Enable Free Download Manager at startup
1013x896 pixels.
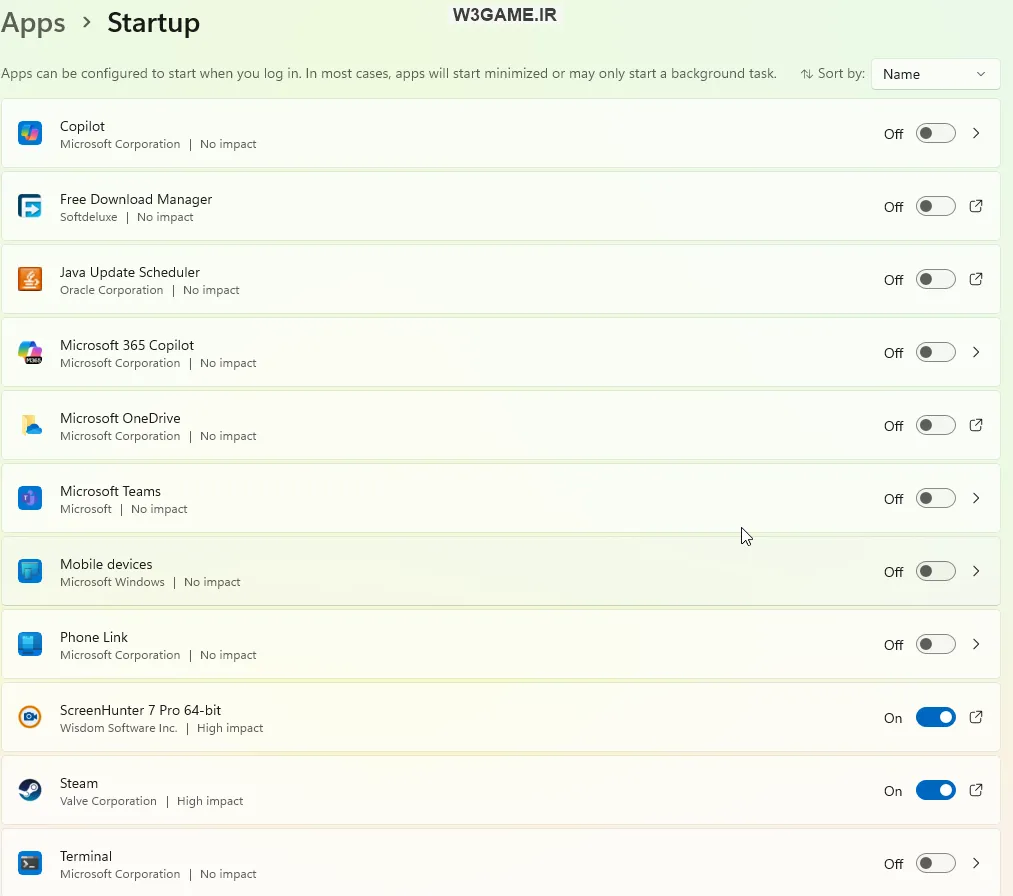coord(935,207)
